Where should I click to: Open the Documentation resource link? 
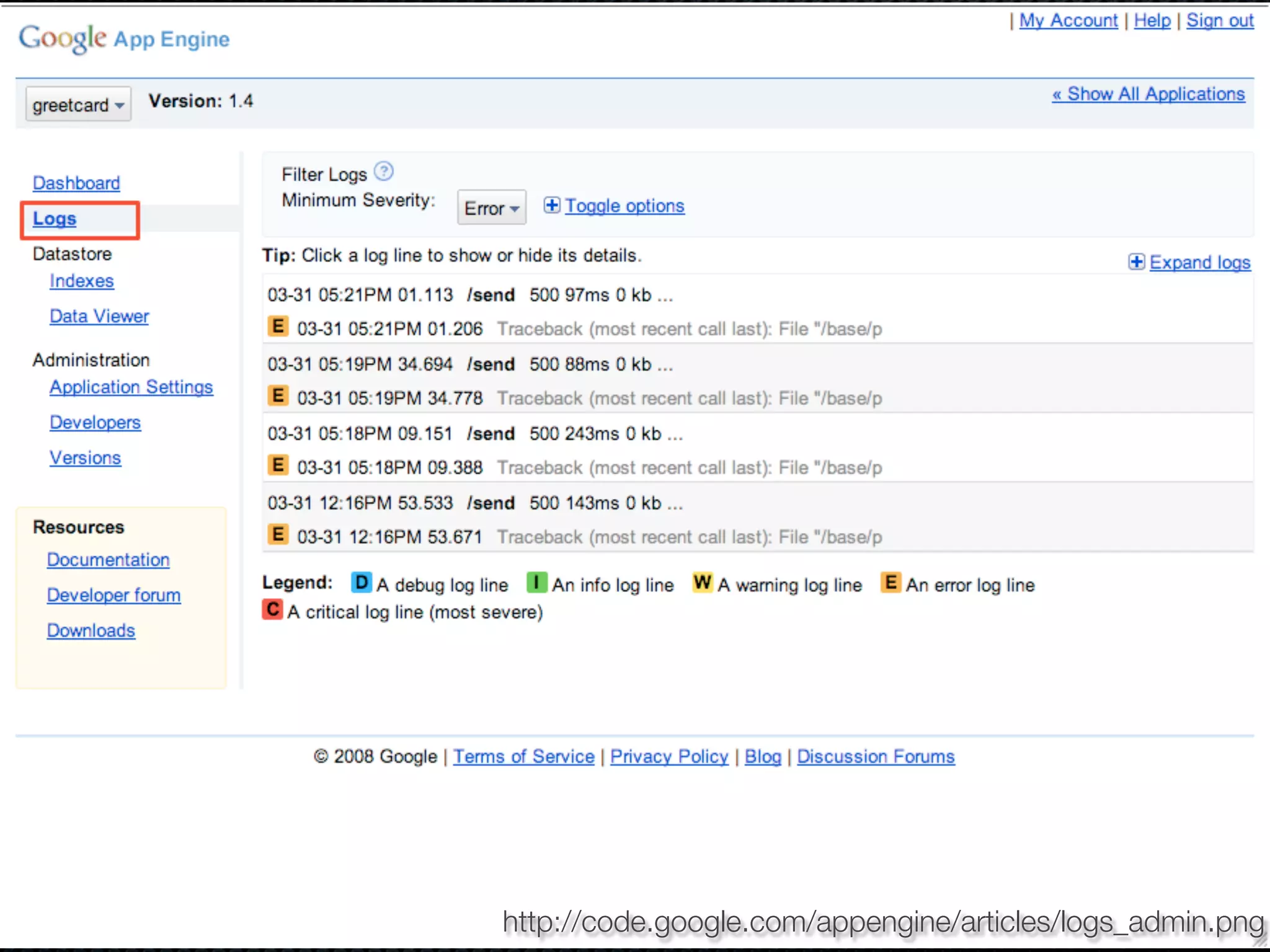click(x=109, y=560)
